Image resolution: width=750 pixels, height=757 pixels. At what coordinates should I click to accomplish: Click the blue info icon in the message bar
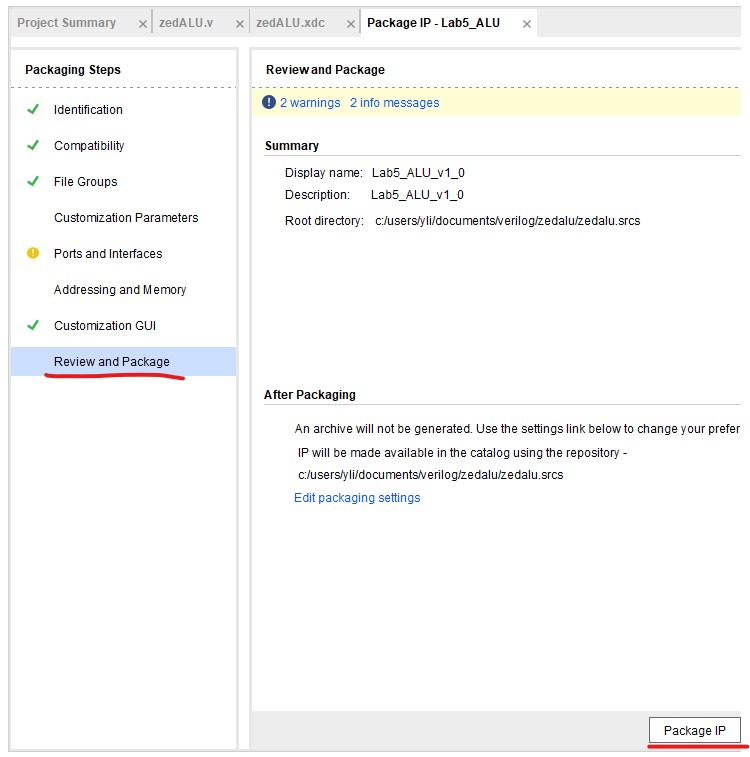click(268, 102)
